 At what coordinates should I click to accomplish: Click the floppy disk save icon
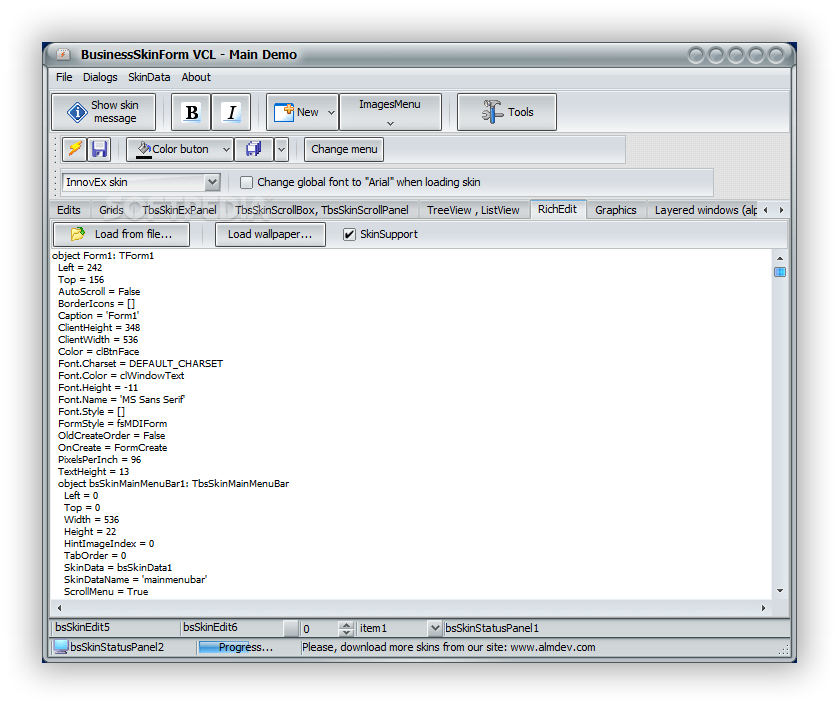coord(99,149)
